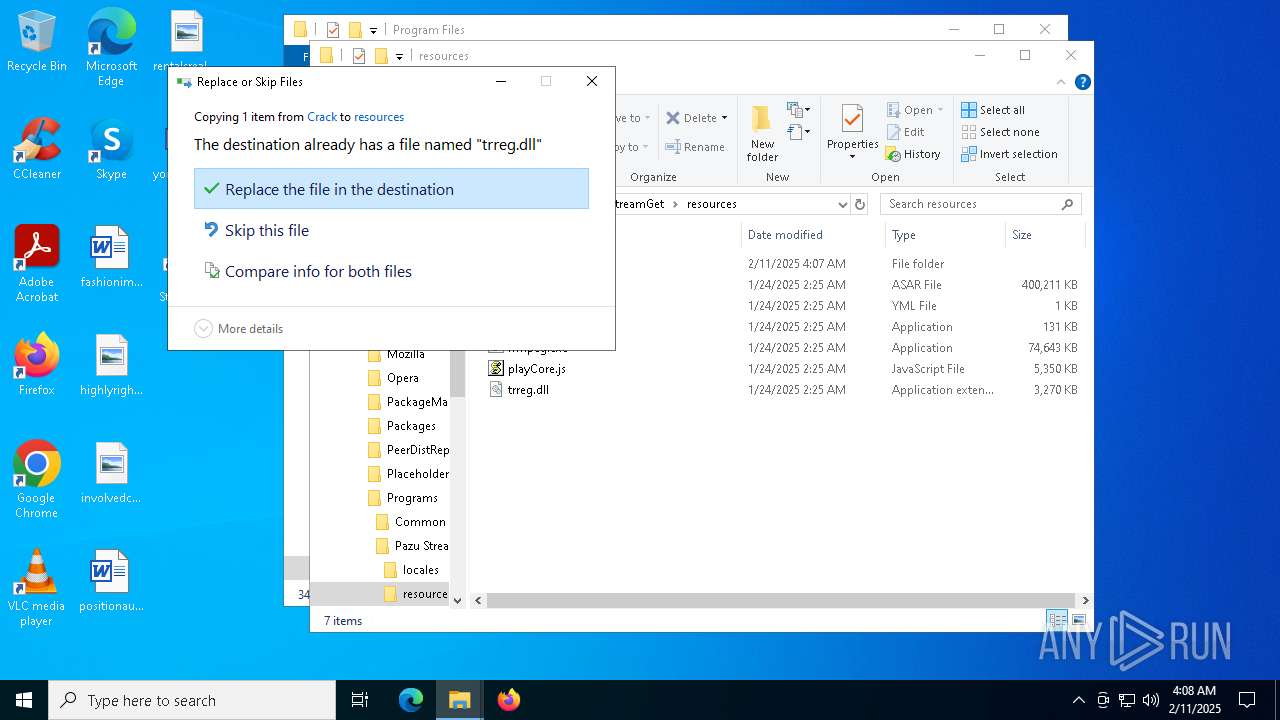This screenshot has height=720, width=1280.
Task: Select the positionau Word document on desktop
Action: pos(111,581)
